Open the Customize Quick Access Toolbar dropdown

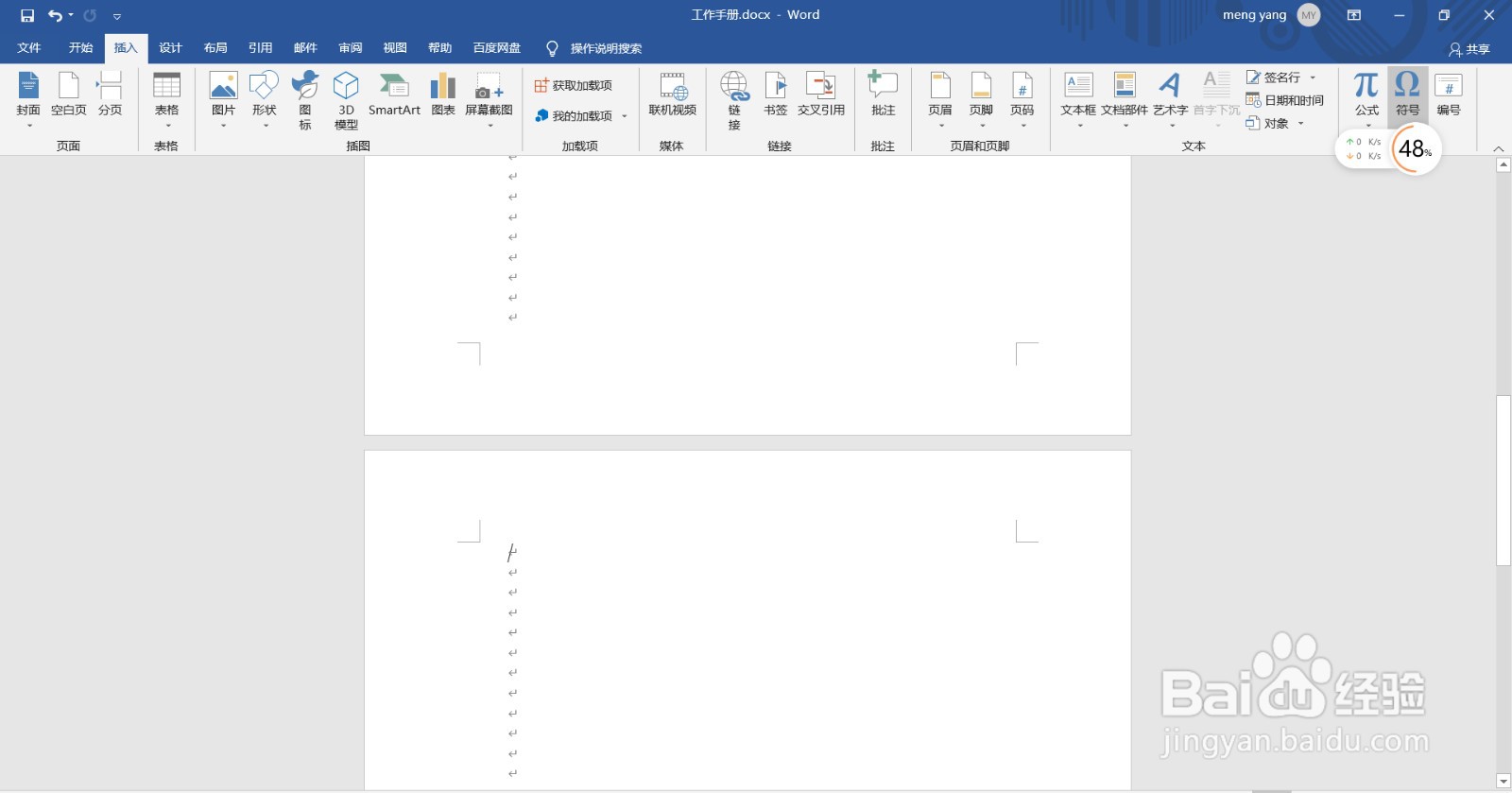click(x=117, y=16)
